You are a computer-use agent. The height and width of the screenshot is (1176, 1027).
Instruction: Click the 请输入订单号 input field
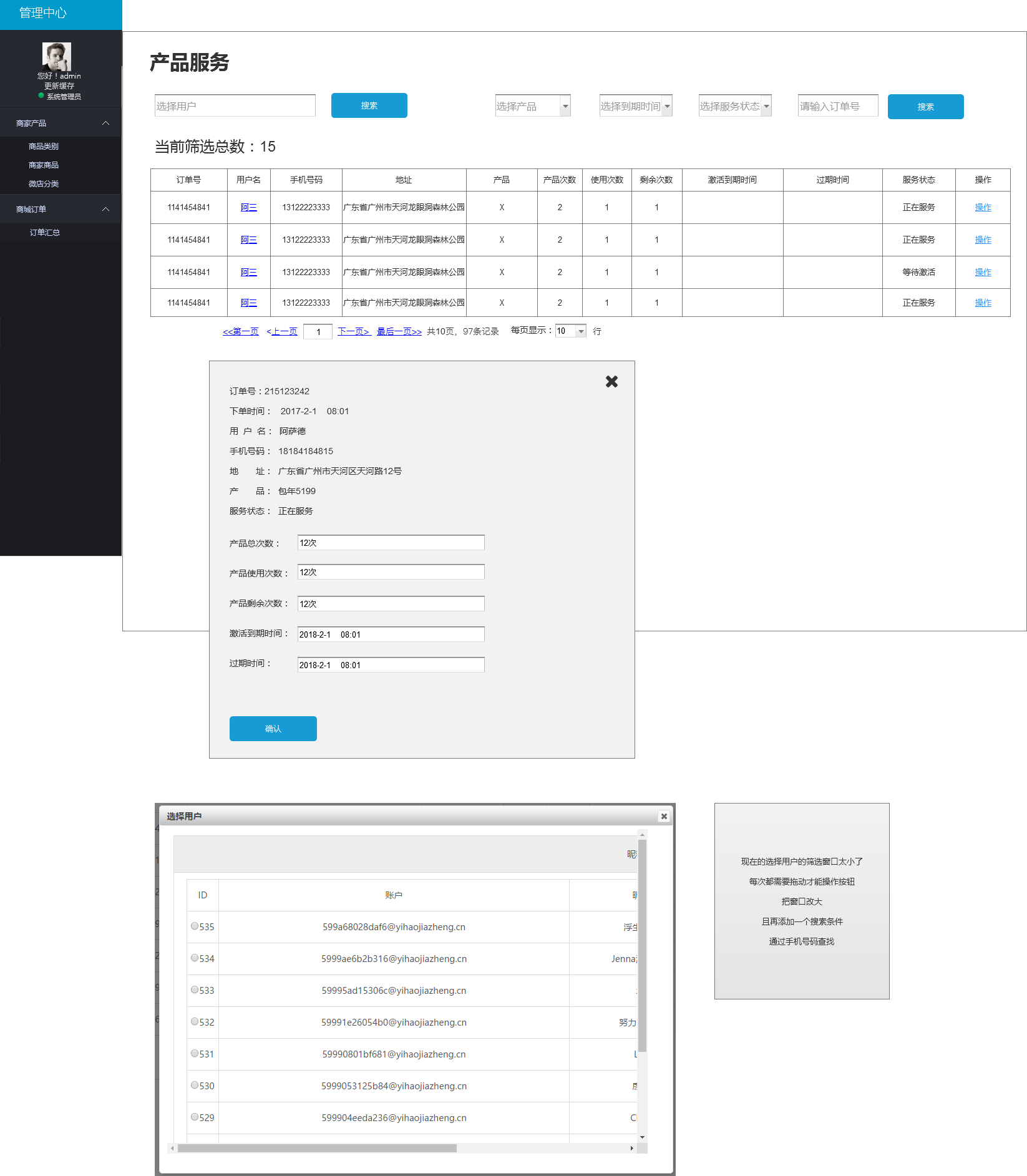[837, 106]
